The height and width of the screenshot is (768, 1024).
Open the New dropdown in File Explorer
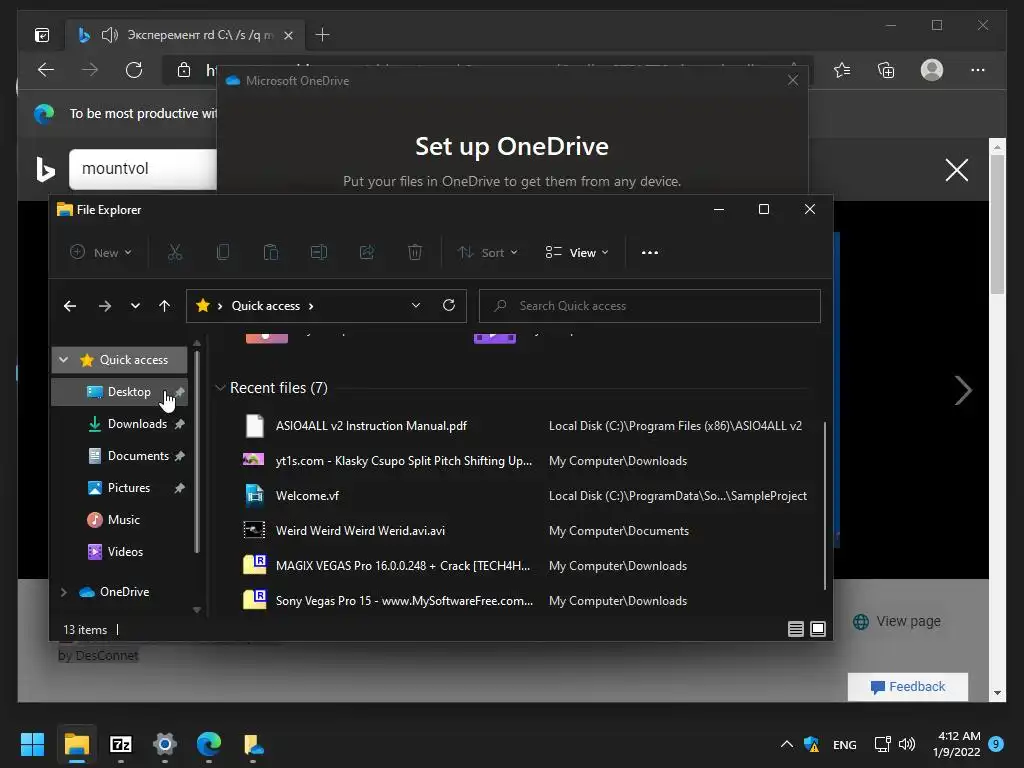(x=101, y=253)
